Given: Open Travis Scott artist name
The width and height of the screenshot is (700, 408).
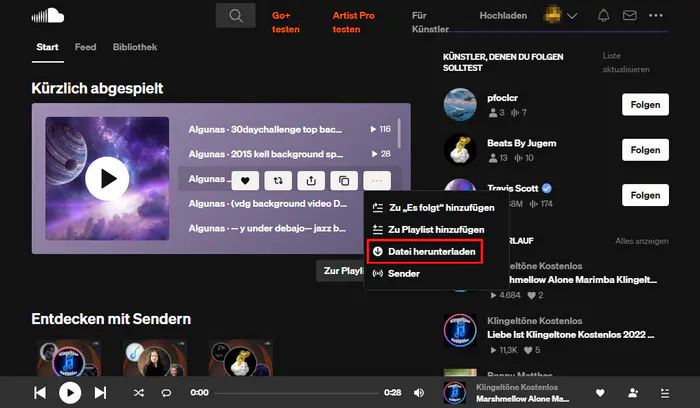Looking at the screenshot, I should click(x=512, y=188).
